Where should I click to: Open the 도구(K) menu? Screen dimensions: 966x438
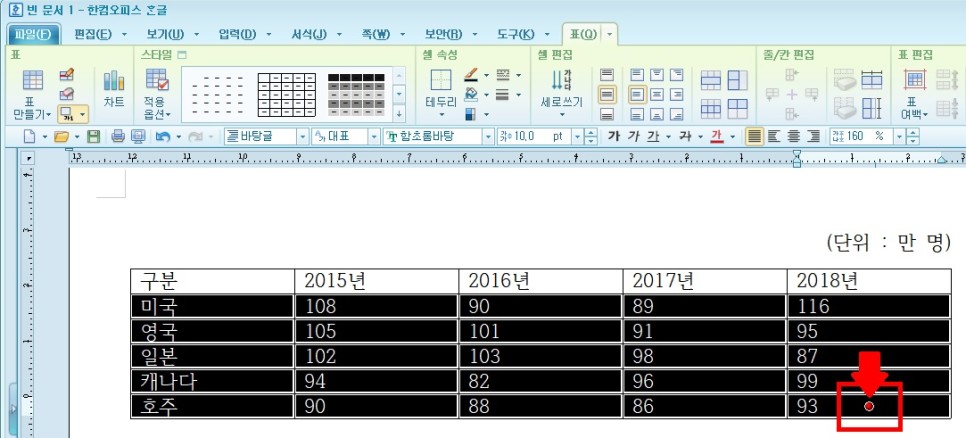tap(516, 34)
